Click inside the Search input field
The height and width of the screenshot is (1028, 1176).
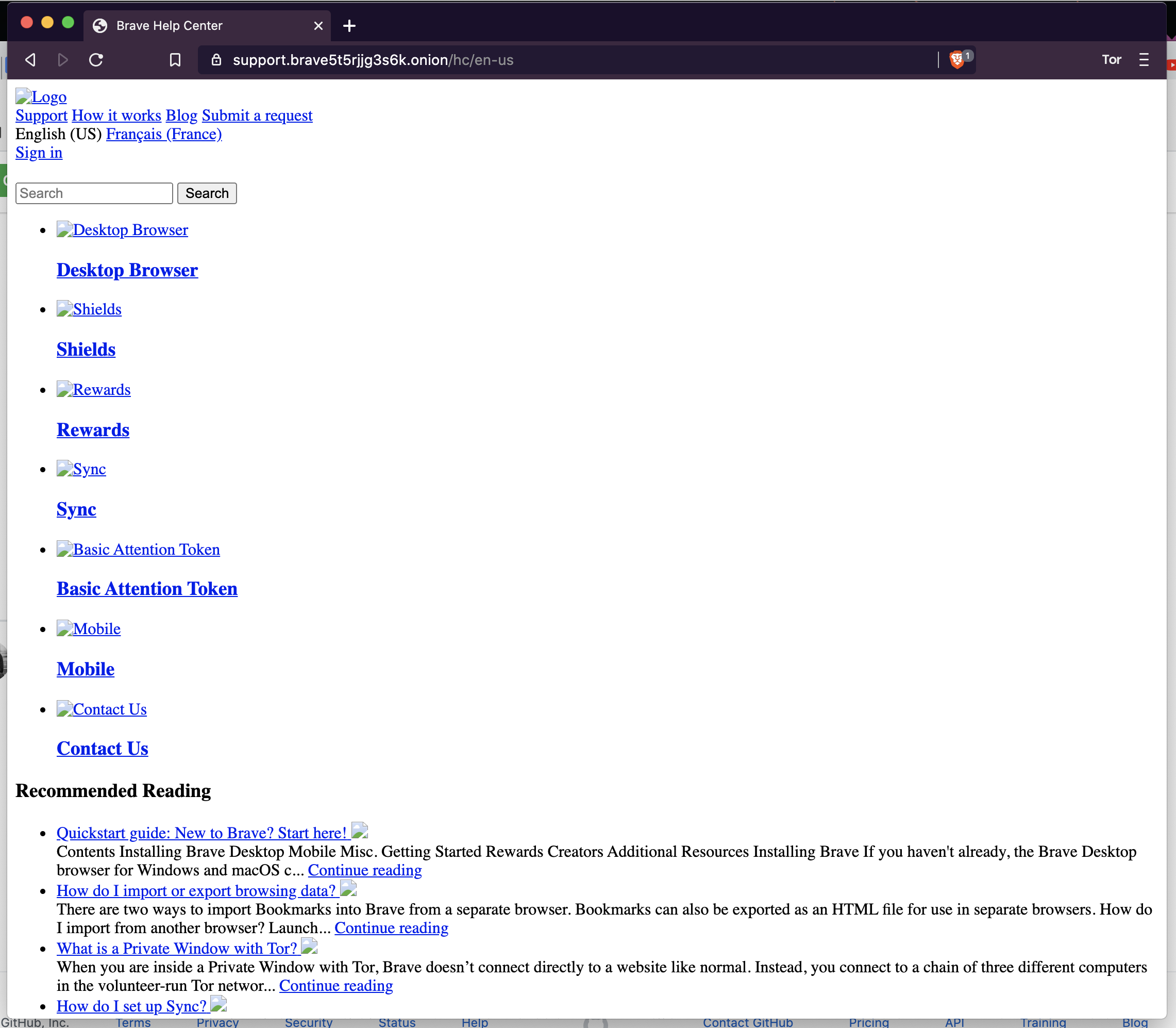93,193
